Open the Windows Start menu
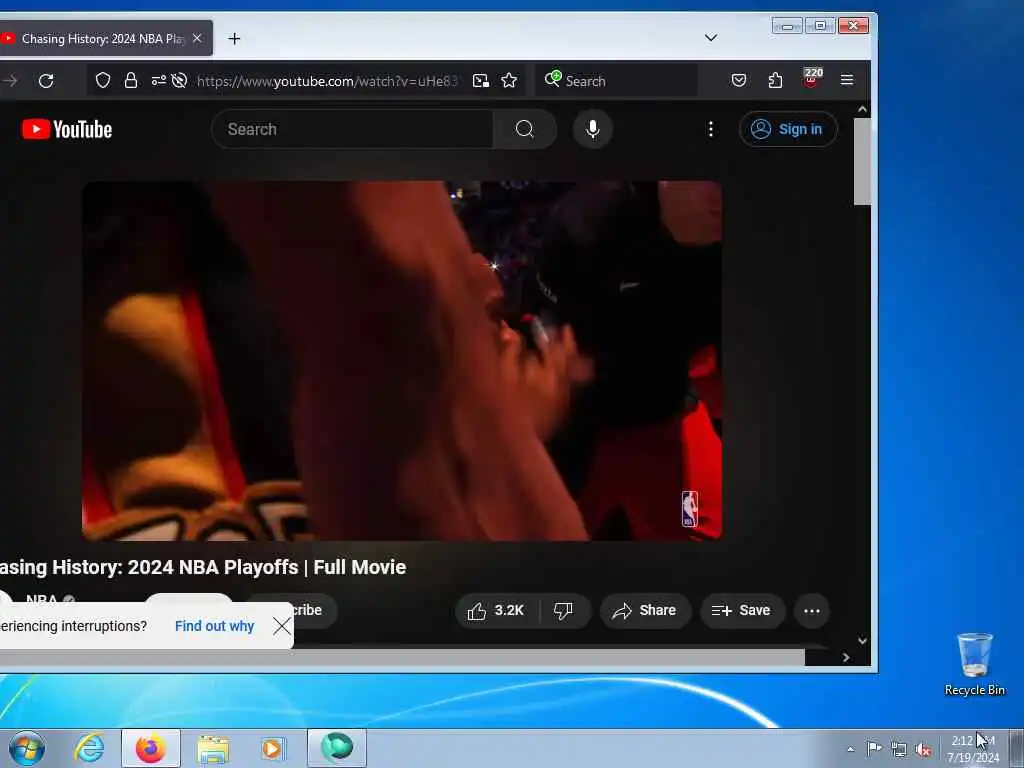1024x768 pixels. (x=27, y=748)
